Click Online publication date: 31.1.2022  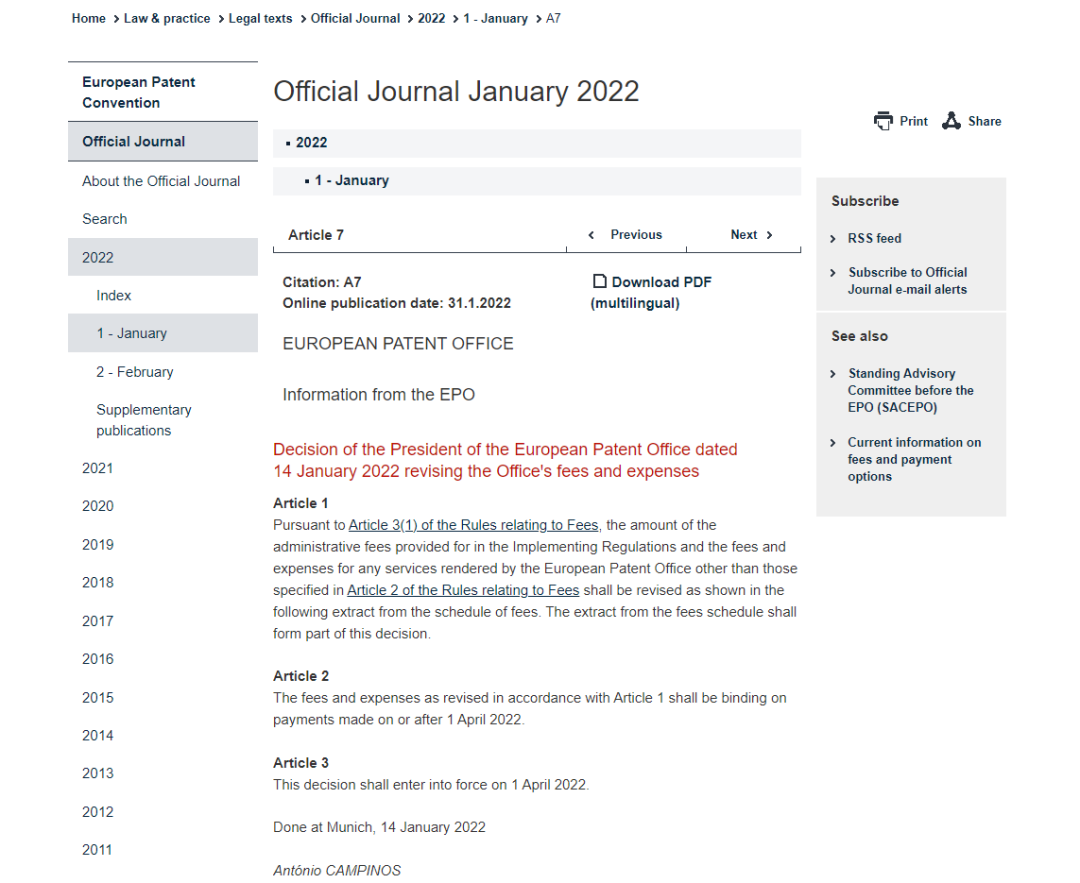click(x=397, y=303)
